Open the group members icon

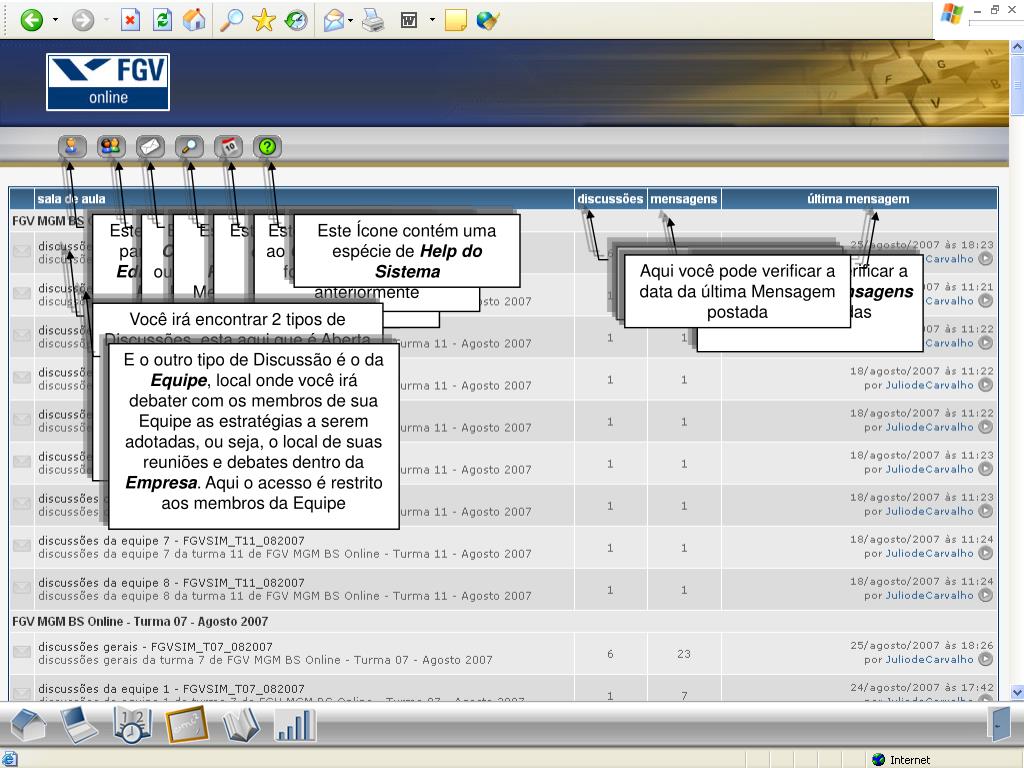[111, 147]
